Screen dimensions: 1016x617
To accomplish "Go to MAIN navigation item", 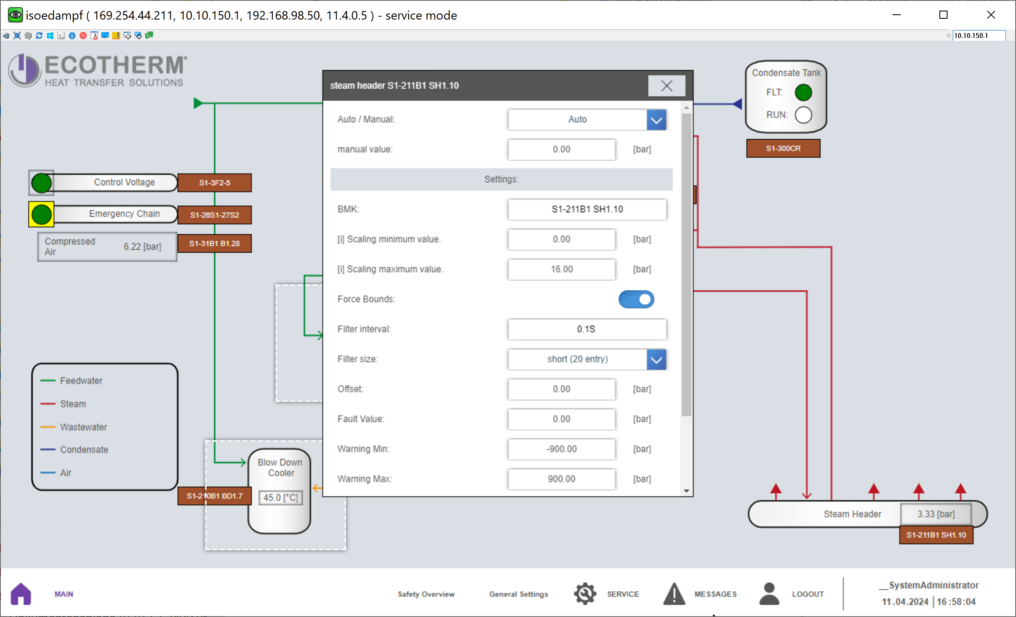I will click(x=64, y=594).
